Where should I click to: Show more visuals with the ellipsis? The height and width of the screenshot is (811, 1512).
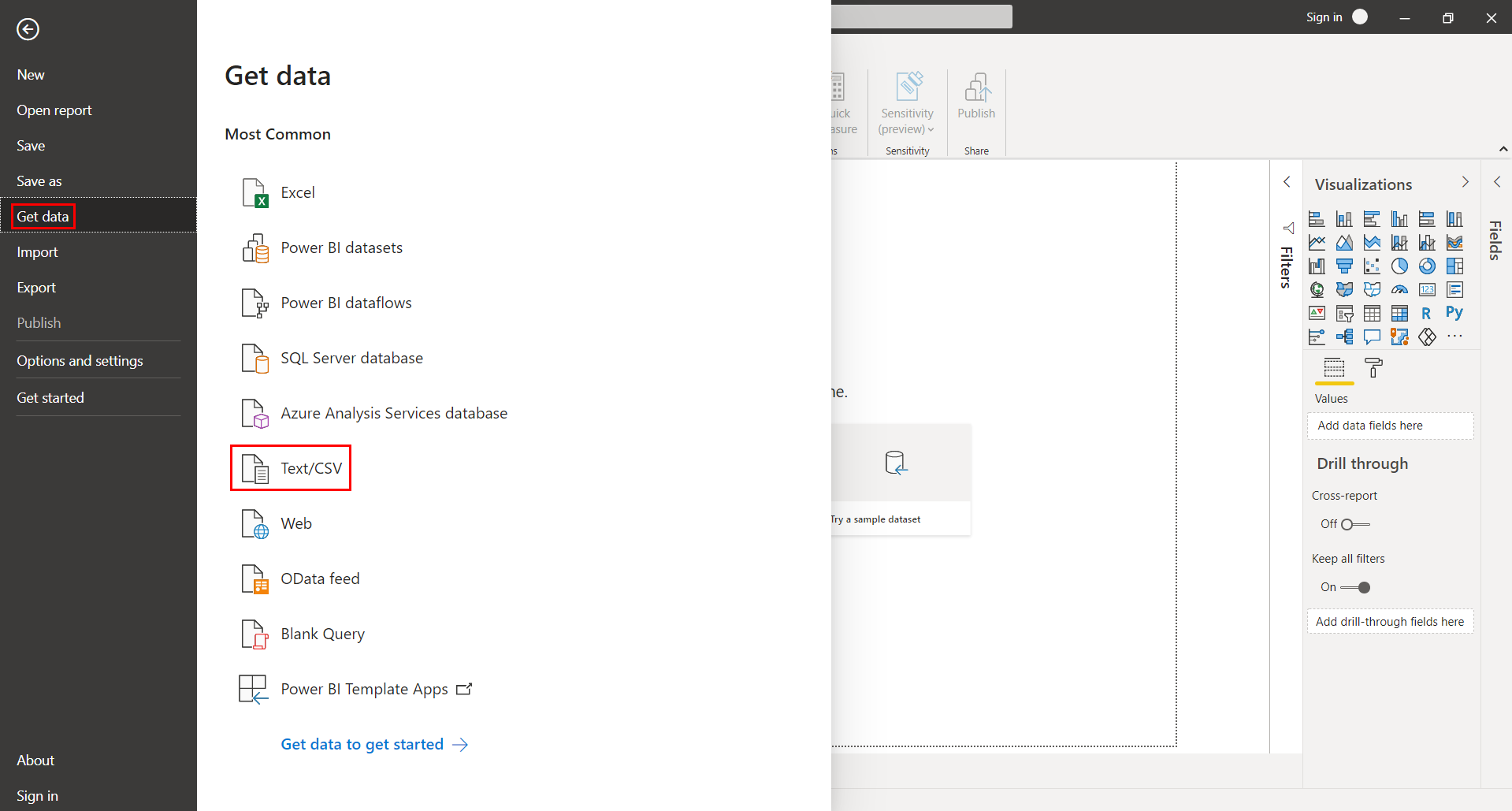click(1454, 337)
